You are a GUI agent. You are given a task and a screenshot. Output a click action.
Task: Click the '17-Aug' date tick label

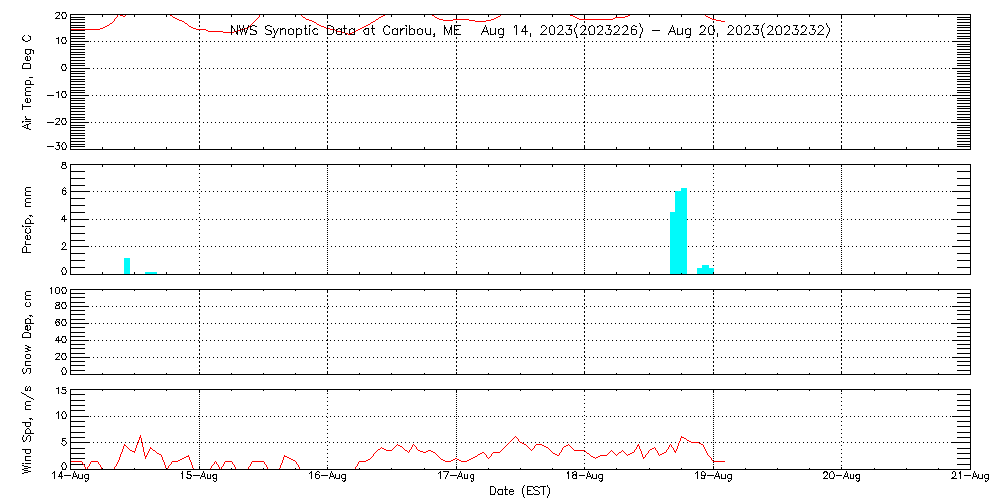coord(457,478)
